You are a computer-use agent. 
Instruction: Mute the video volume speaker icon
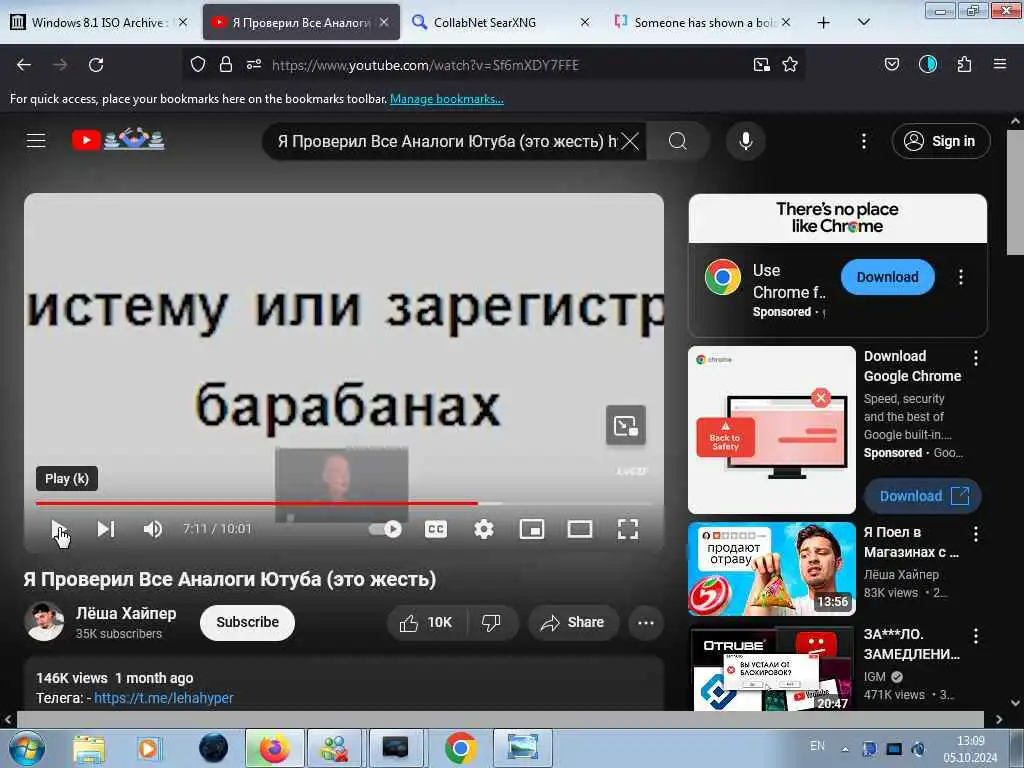click(153, 529)
